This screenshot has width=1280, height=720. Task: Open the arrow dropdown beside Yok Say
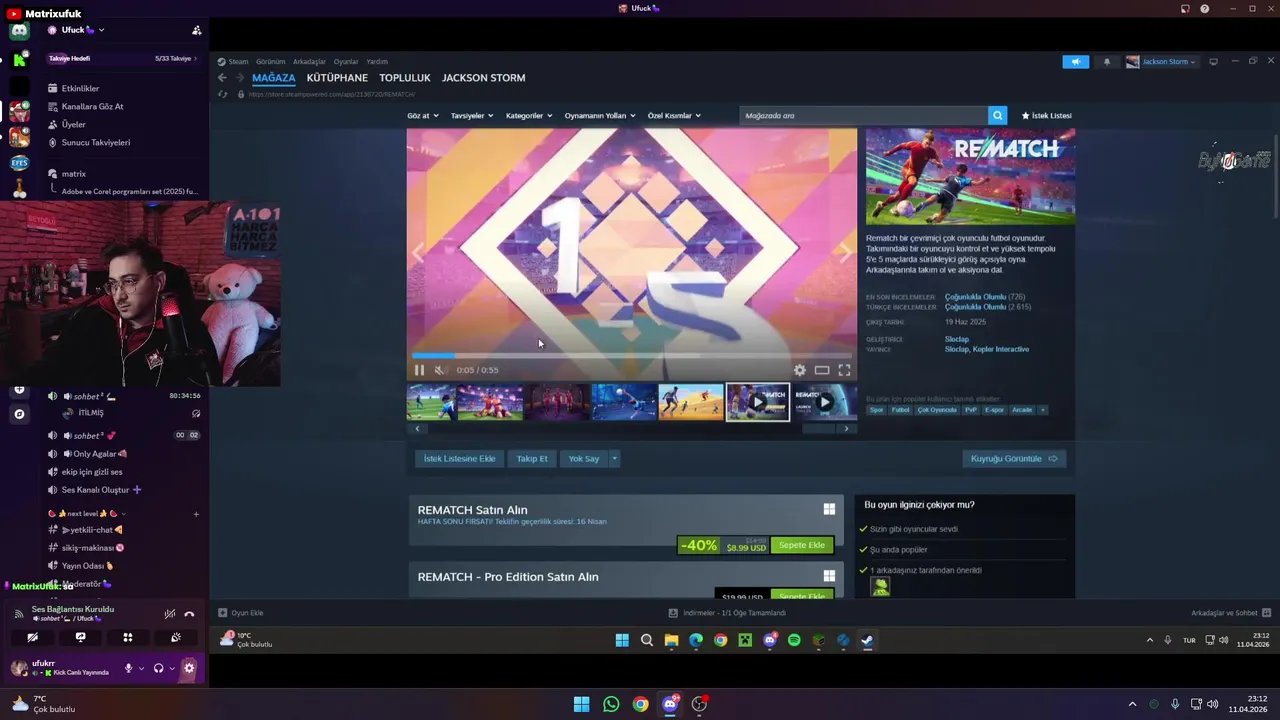(614, 458)
